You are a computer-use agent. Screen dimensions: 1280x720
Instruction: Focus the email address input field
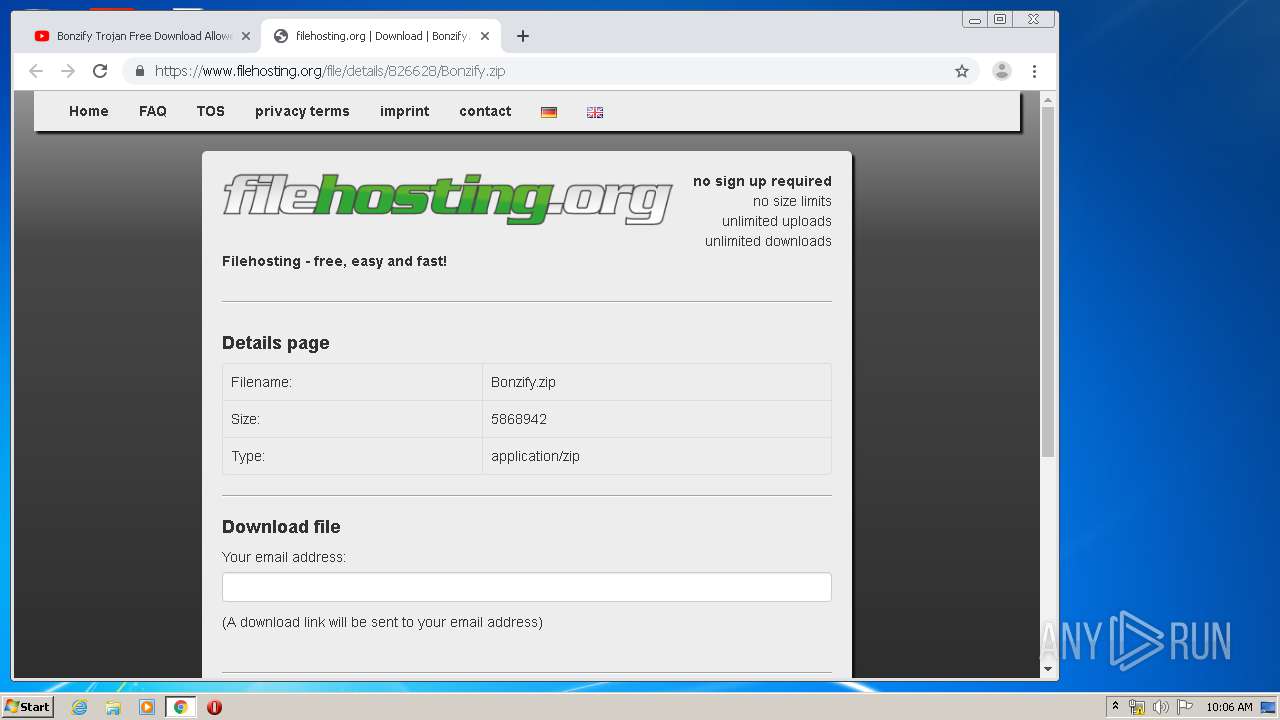[527, 587]
